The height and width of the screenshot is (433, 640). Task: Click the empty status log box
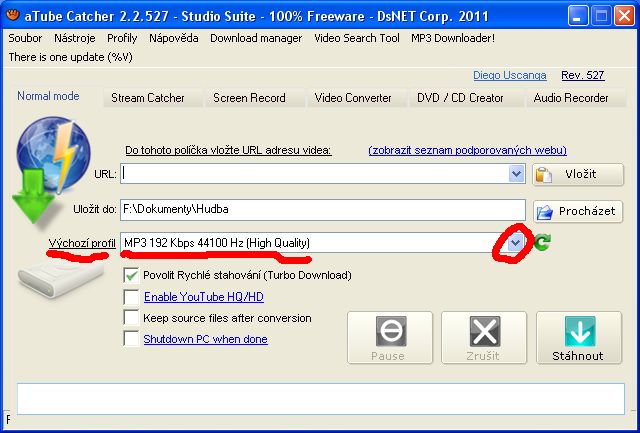click(321, 399)
